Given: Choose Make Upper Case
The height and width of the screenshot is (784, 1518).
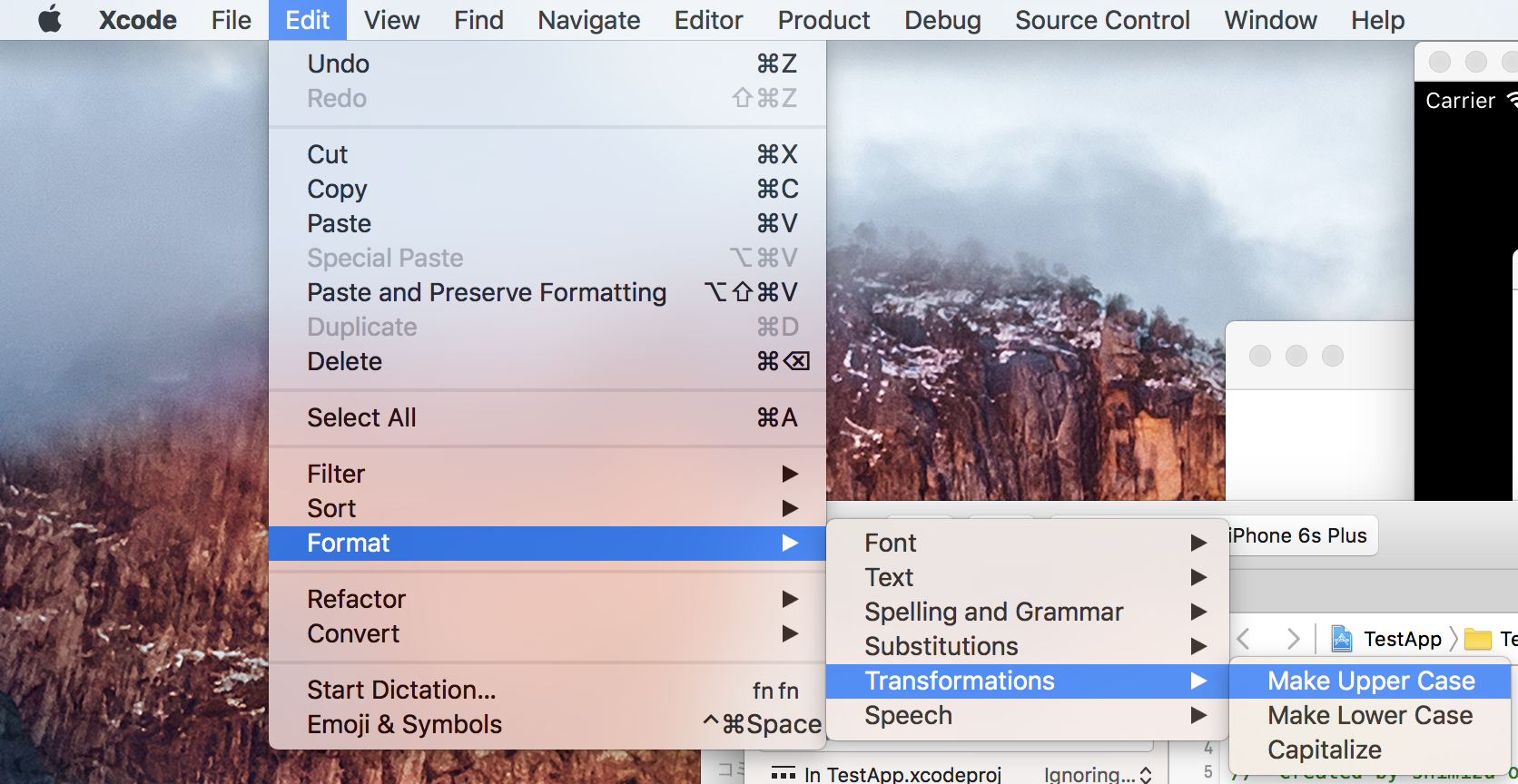Looking at the screenshot, I should pyautogui.click(x=1370, y=681).
